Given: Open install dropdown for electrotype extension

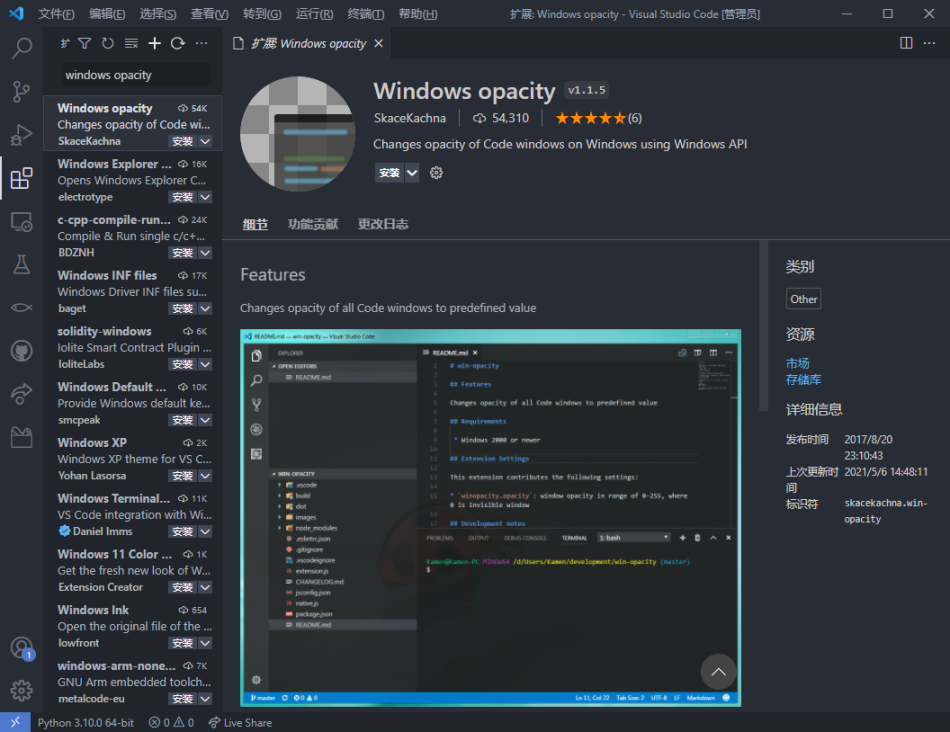Looking at the screenshot, I should coord(206,198).
